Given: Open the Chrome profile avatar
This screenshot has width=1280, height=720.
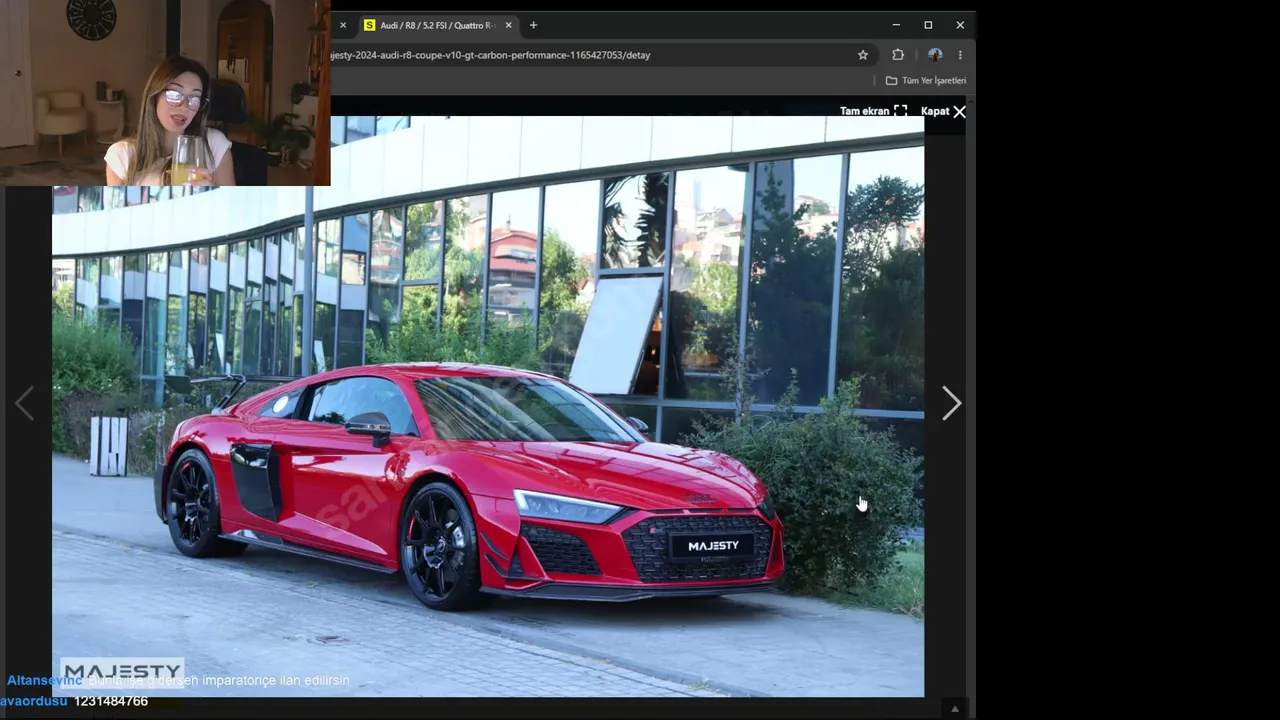Looking at the screenshot, I should (x=935, y=55).
